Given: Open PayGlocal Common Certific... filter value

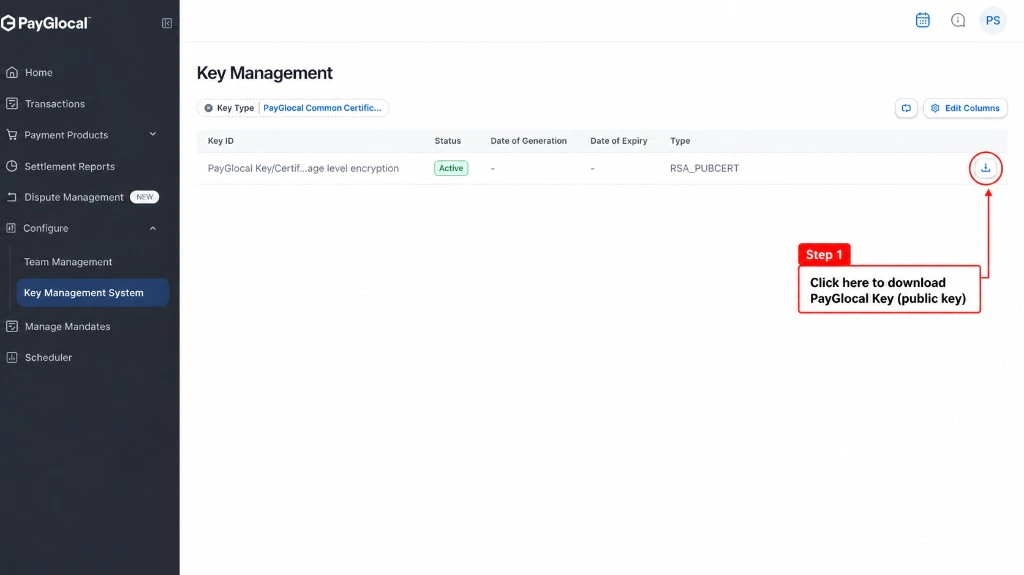Looking at the screenshot, I should pos(322,108).
